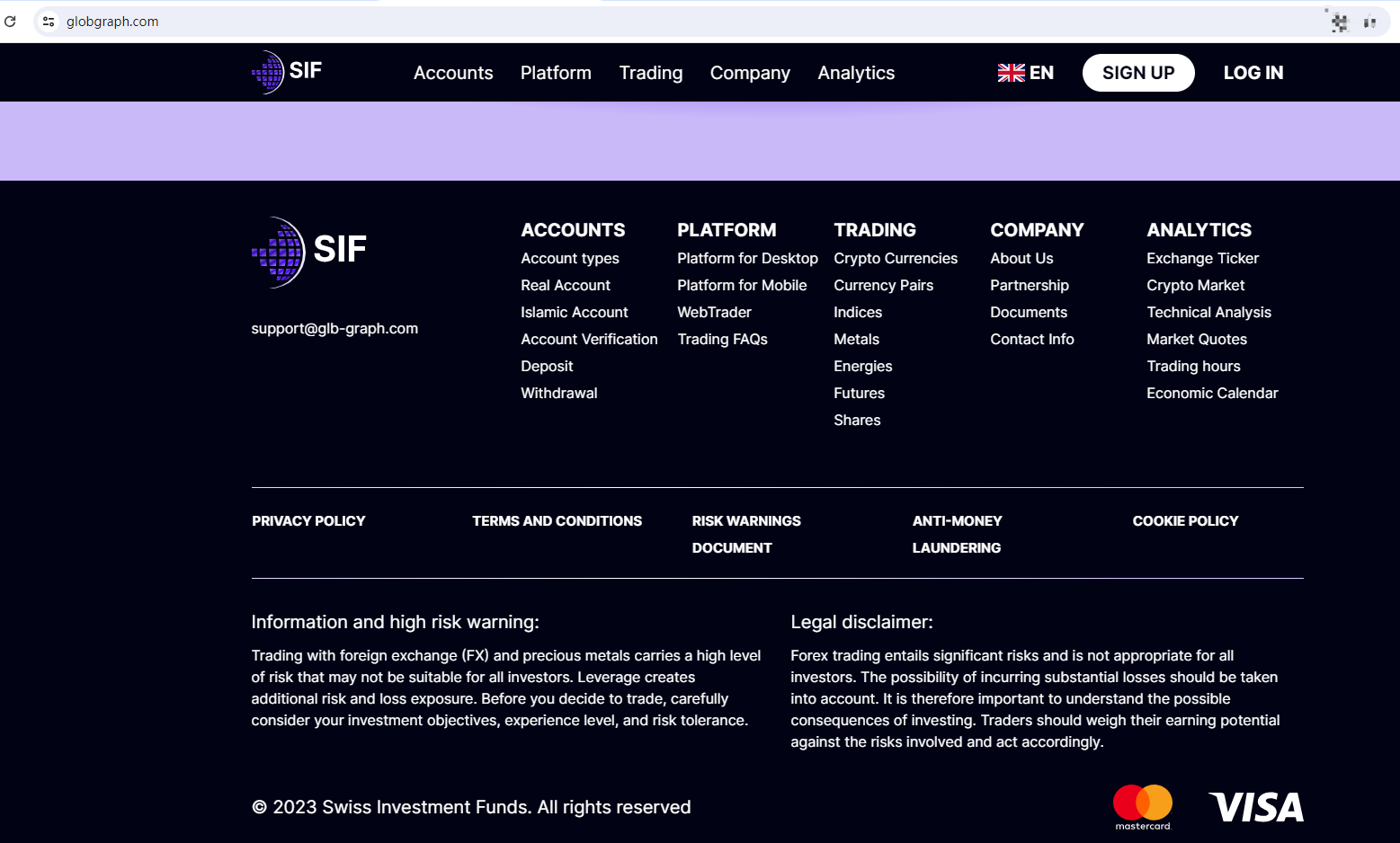This screenshot has width=1400, height=843.
Task: Open the Accounts navigation menu
Action: (x=453, y=73)
